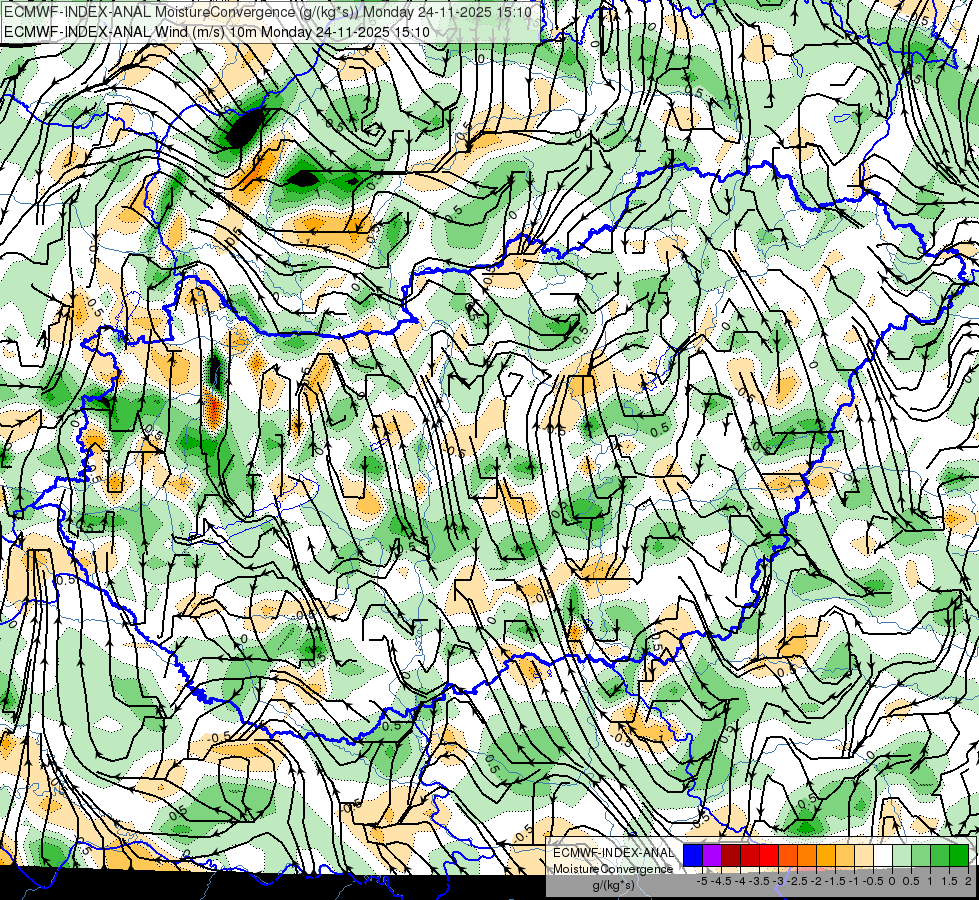979x900 pixels.
Task: Select the lightest green legend swatch
Action: (x=902, y=855)
